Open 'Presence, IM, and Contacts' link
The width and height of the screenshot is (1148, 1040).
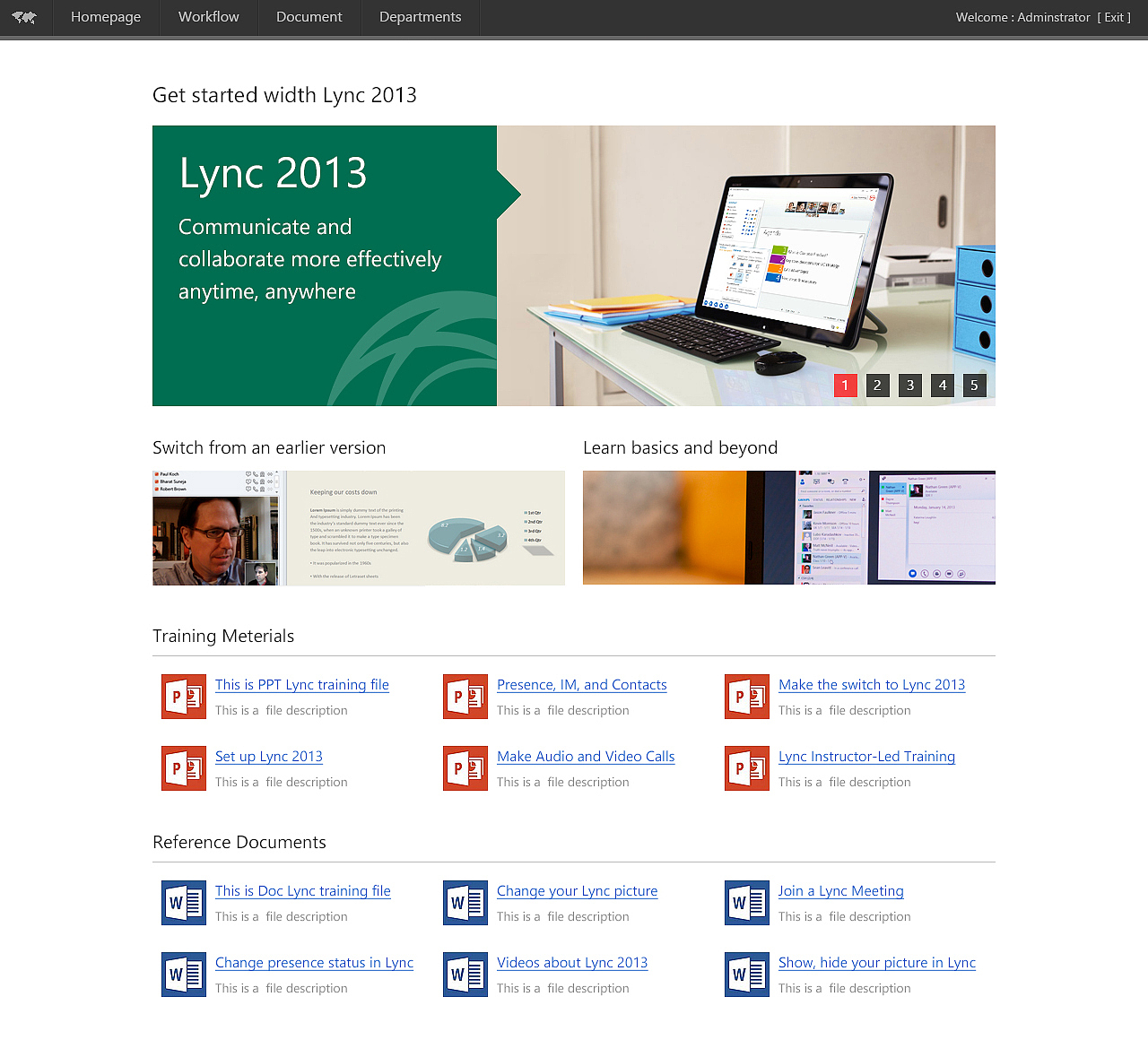(x=582, y=685)
